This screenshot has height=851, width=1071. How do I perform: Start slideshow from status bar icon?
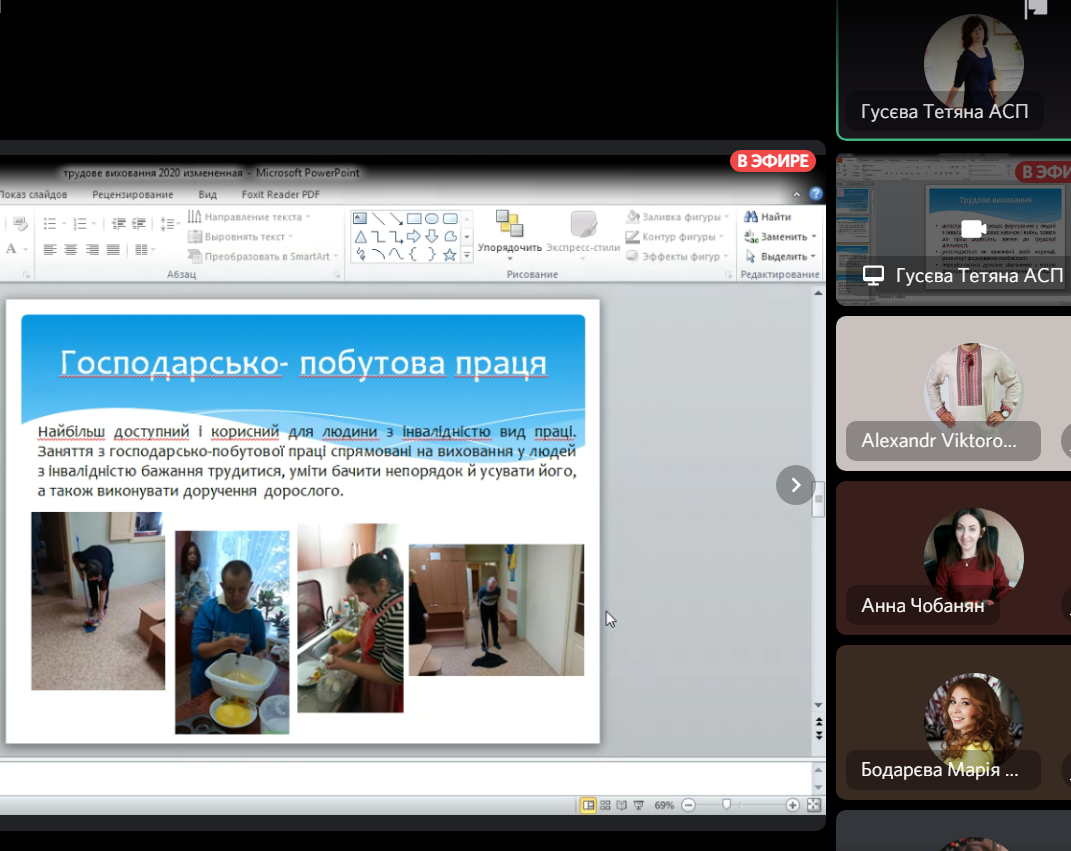[x=638, y=805]
